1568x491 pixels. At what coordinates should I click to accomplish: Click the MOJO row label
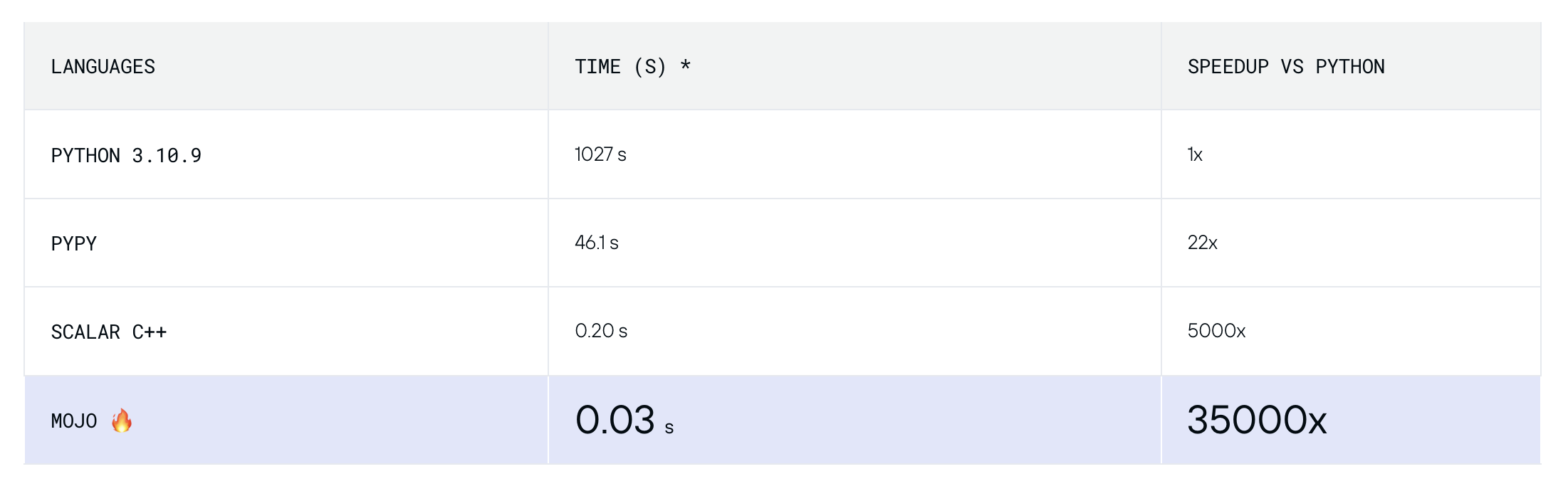74,421
